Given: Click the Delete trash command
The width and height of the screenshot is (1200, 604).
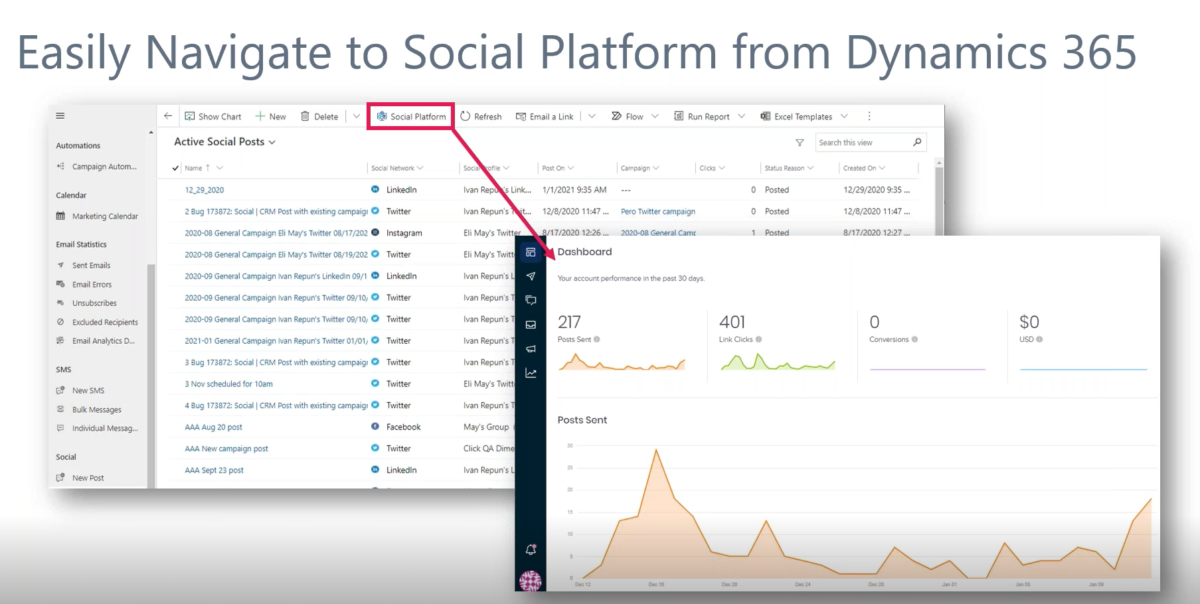Looking at the screenshot, I should click(320, 116).
